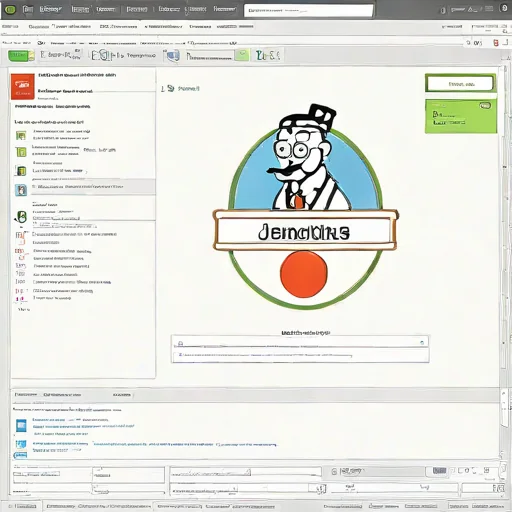
Task: Toggle the small switch in the green panel
Action: 485,106
